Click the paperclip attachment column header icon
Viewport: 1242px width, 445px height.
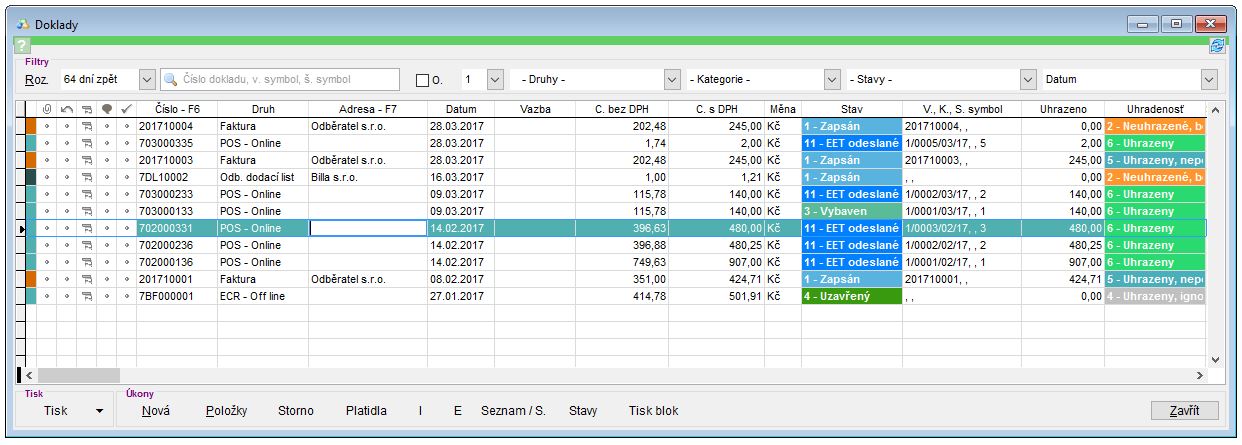coord(46,108)
